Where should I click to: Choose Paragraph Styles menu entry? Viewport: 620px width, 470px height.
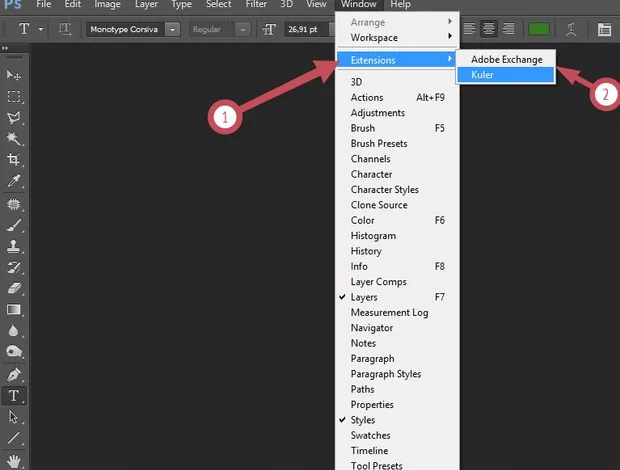pos(397,374)
